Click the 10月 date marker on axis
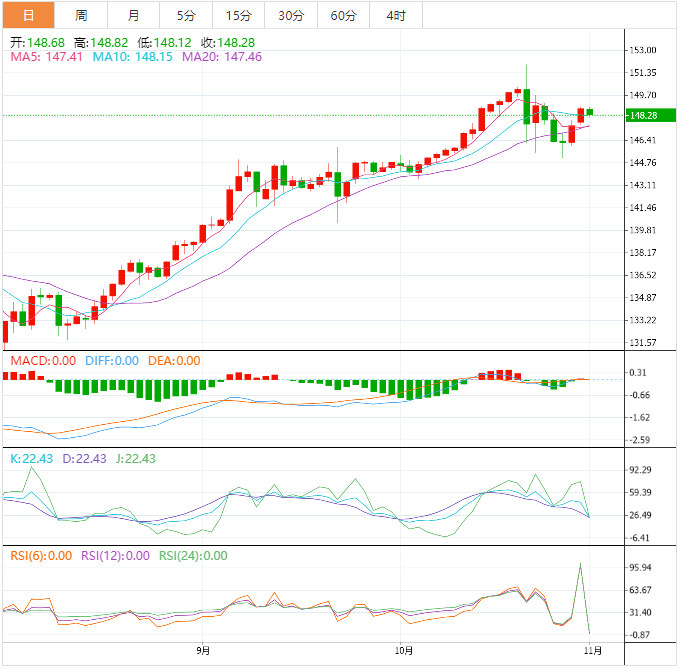 click(401, 650)
